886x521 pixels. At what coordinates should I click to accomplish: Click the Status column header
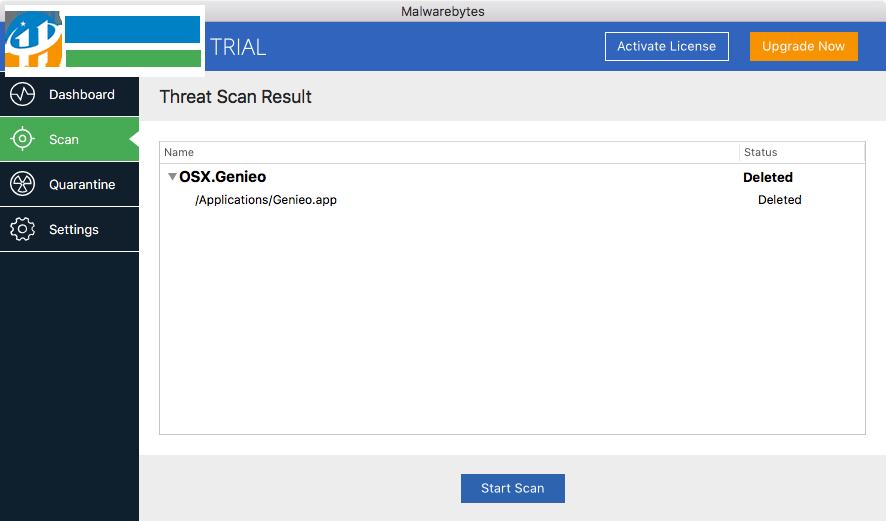[x=802, y=153]
